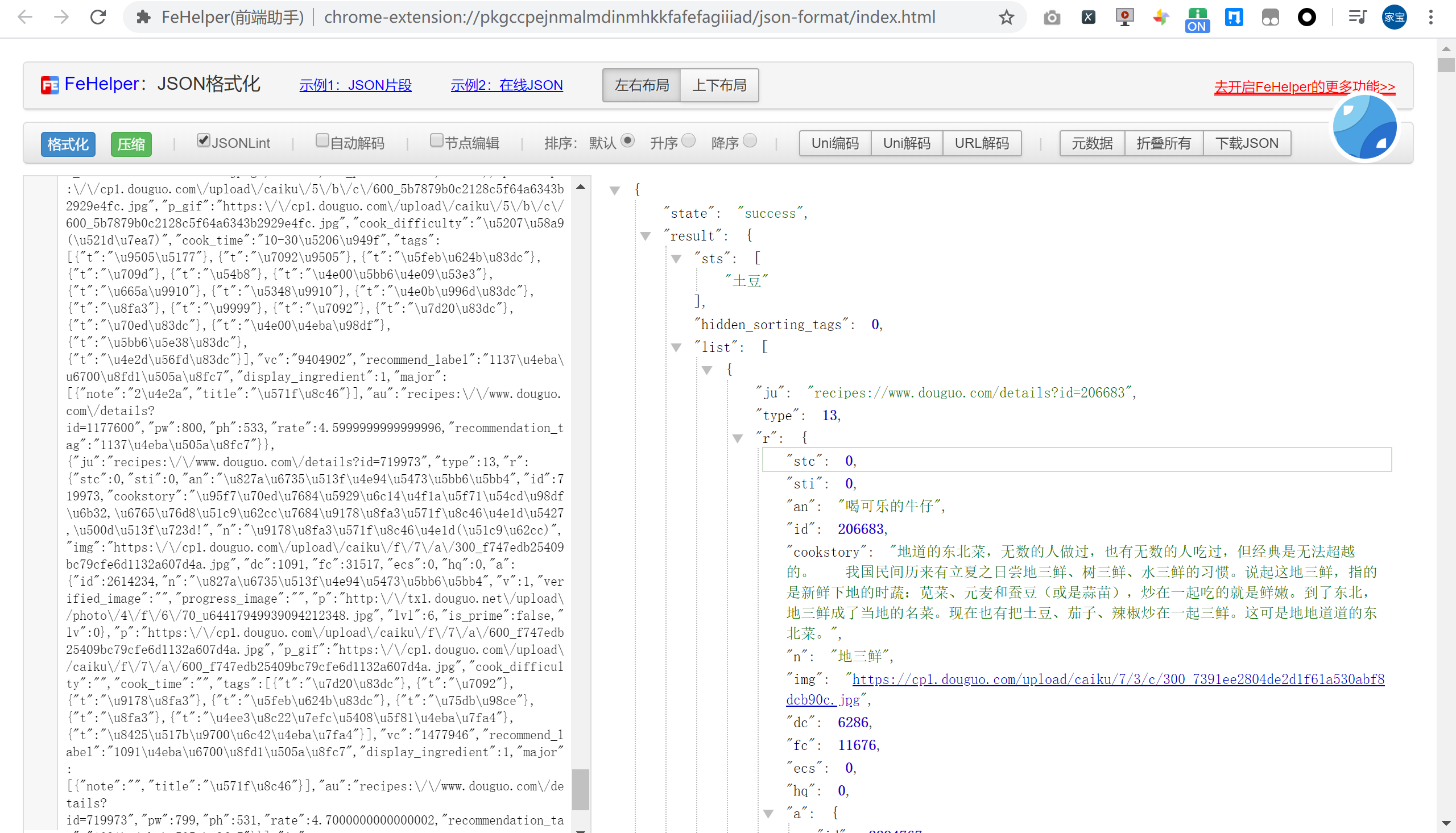Image resolution: width=1456 pixels, height=833 pixels.
Task: Select the 升序 sort radio button
Action: [x=689, y=140]
